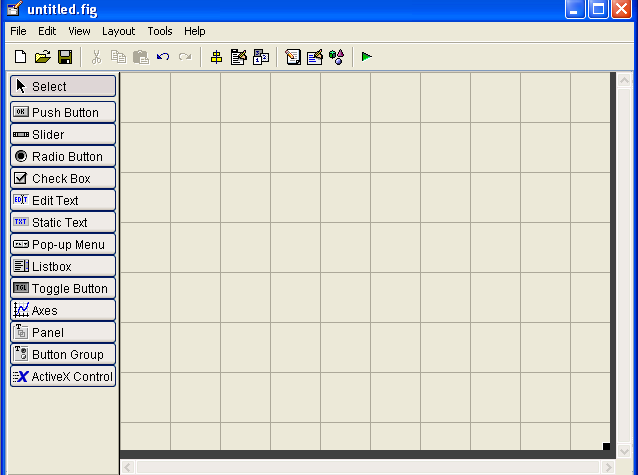This screenshot has width=638, height=475.
Task: Click the vertical scrollbar down arrow
Action: click(624, 451)
